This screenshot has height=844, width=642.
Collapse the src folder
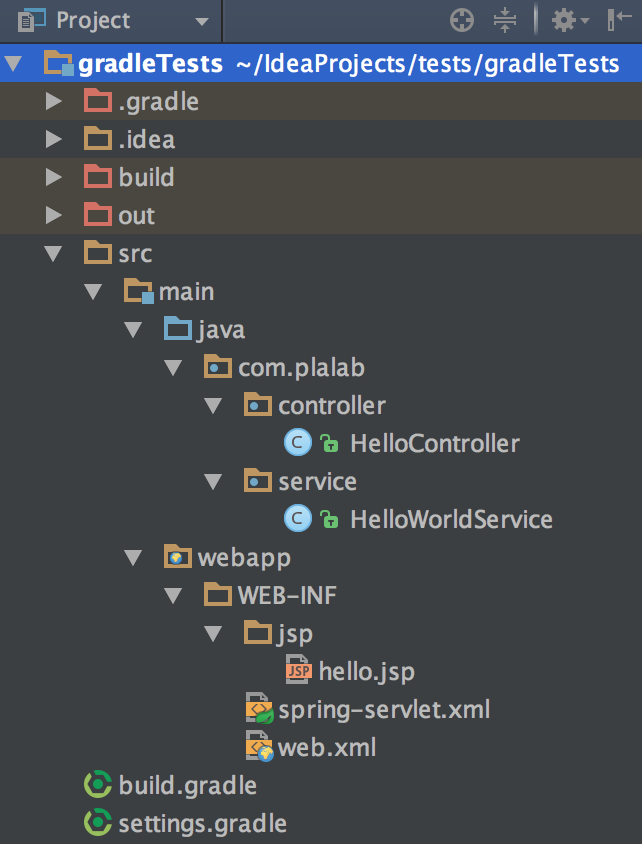pos(53,254)
